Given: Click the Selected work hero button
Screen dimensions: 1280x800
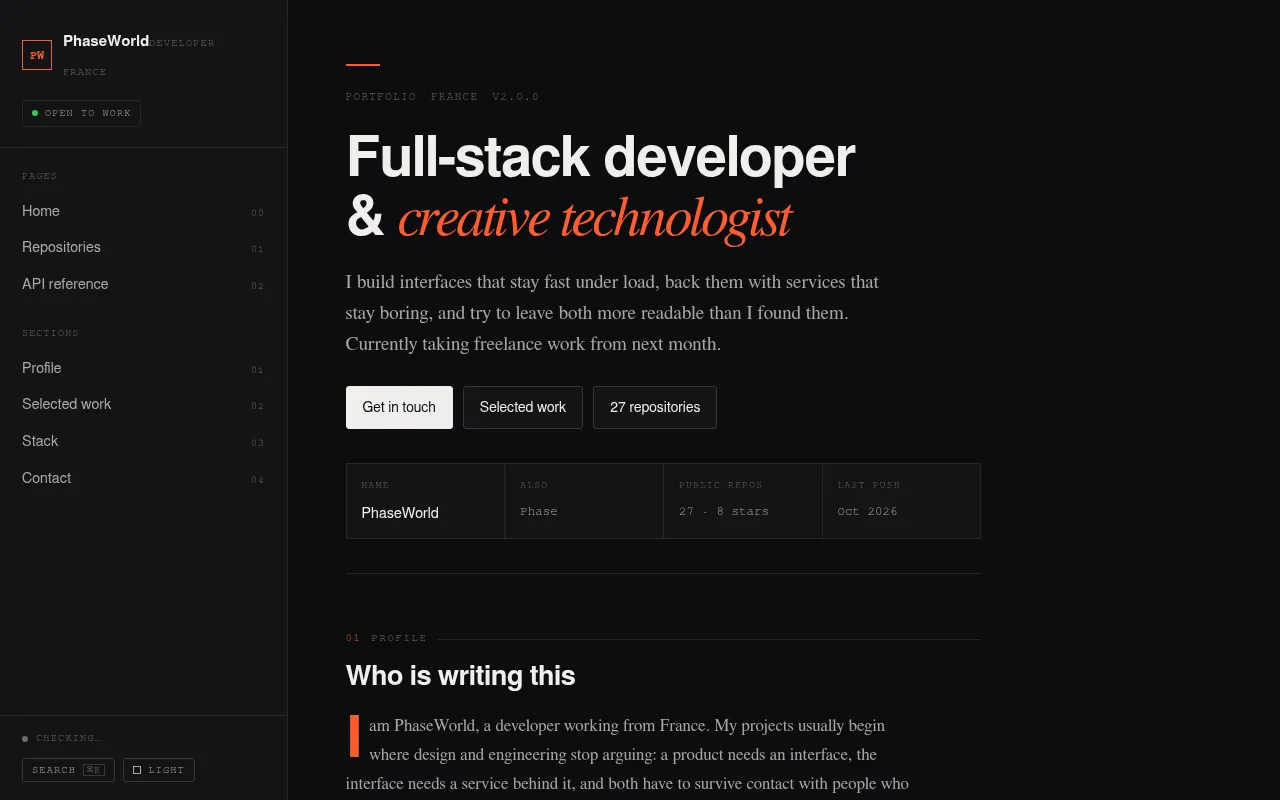Looking at the screenshot, I should (523, 407).
